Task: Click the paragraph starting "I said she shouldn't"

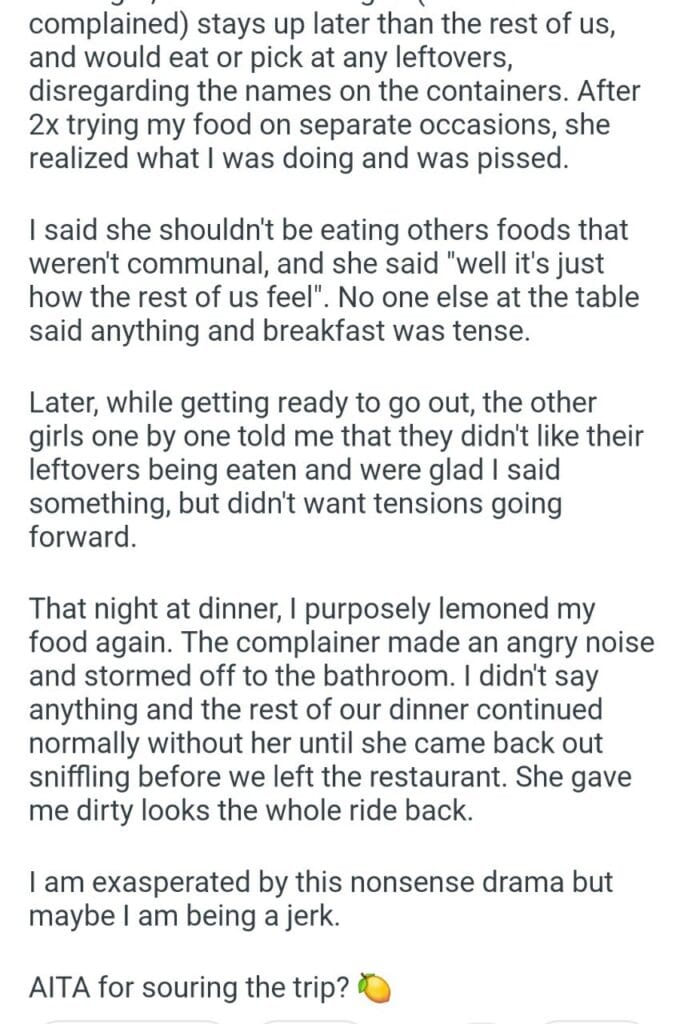Action: (x=328, y=283)
